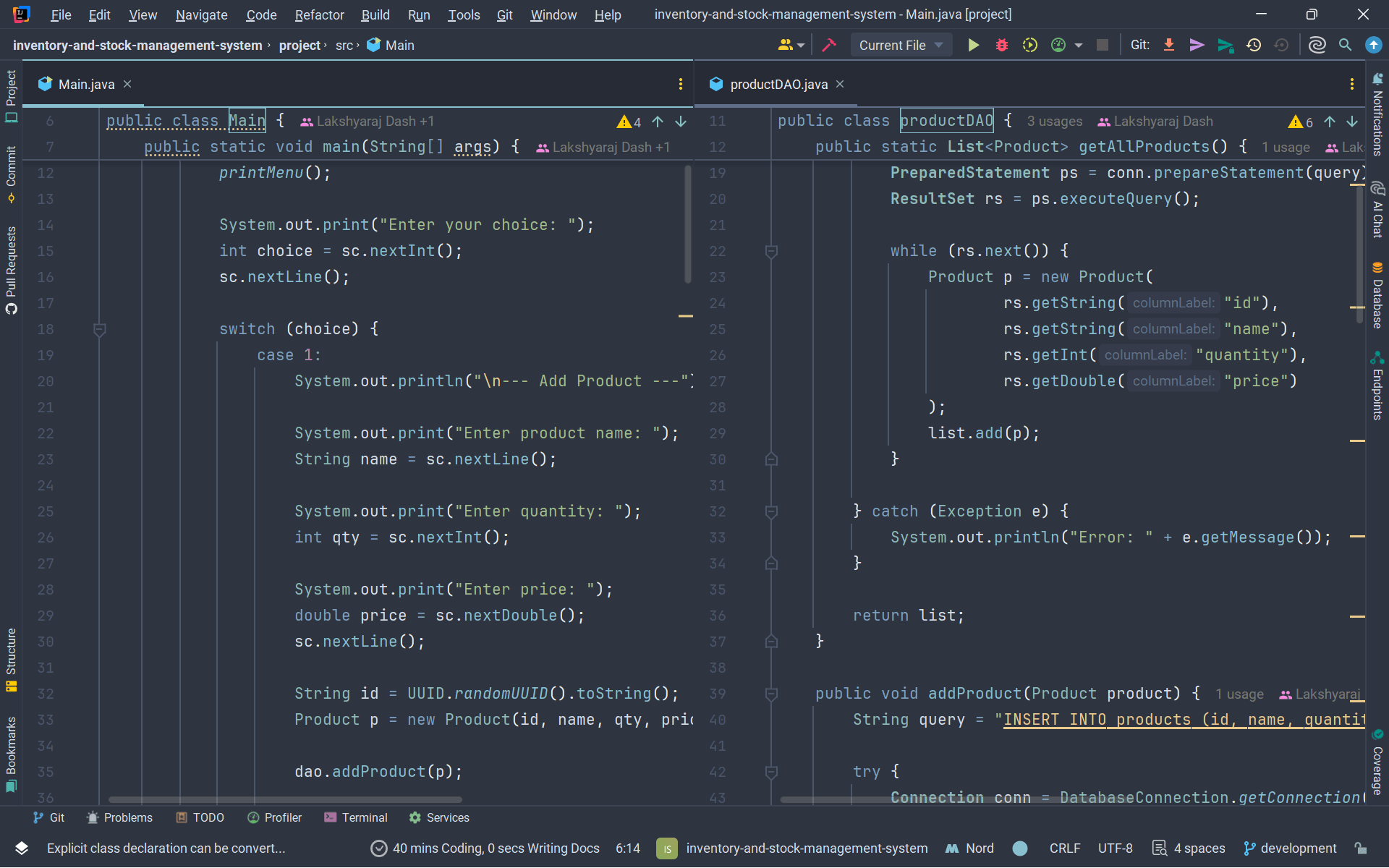This screenshot has height=868, width=1389.
Task: Open the AI Assistant spiral icon
Action: point(1317,46)
